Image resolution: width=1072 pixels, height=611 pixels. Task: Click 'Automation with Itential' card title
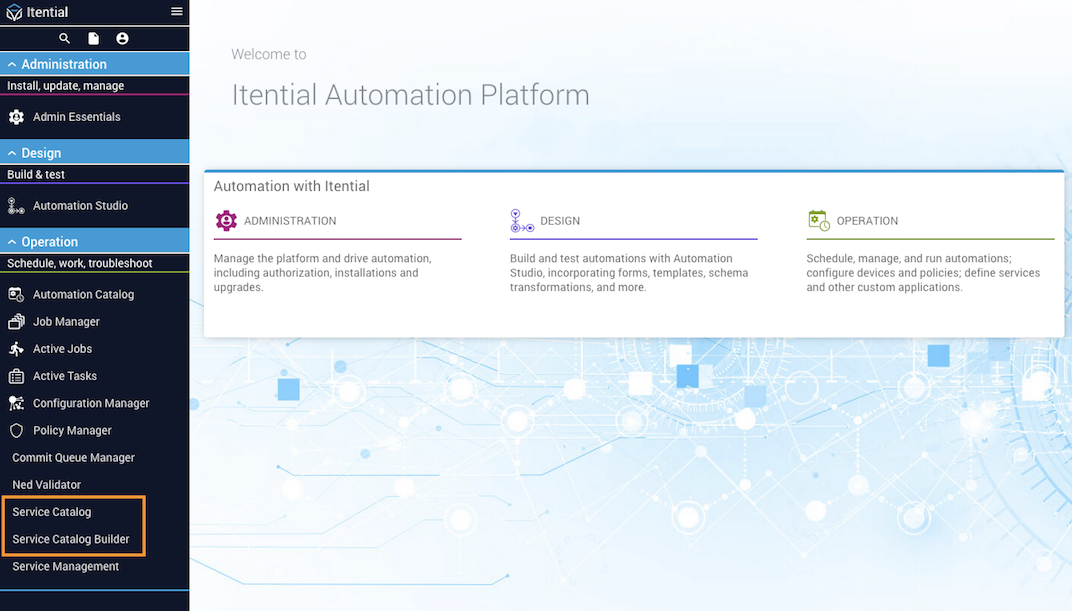click(x=291, y=187)
